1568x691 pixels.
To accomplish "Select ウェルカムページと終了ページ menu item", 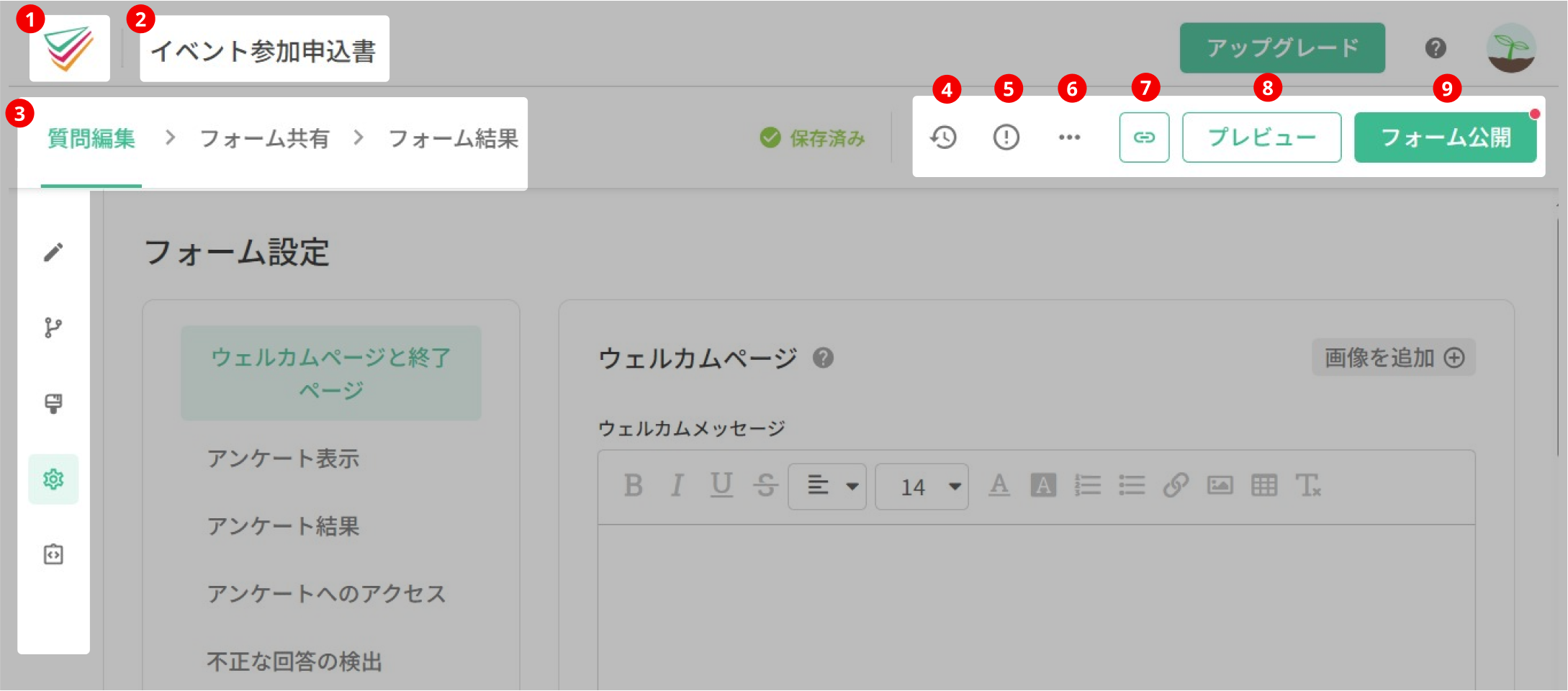I will 331,373.
